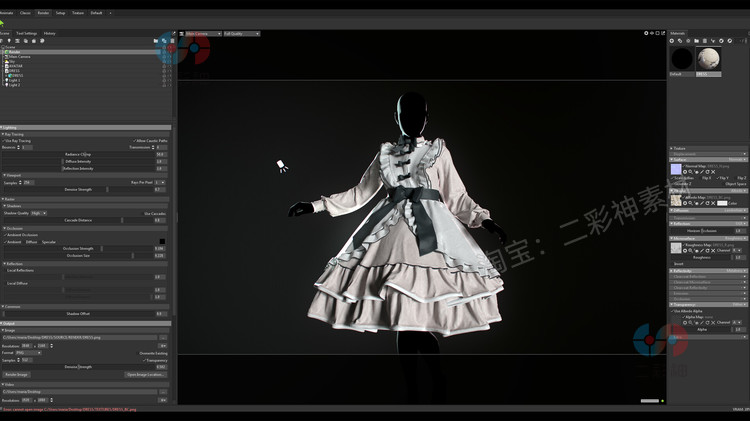Browse for video output path with ellipsis button

(x=163, y=392)
